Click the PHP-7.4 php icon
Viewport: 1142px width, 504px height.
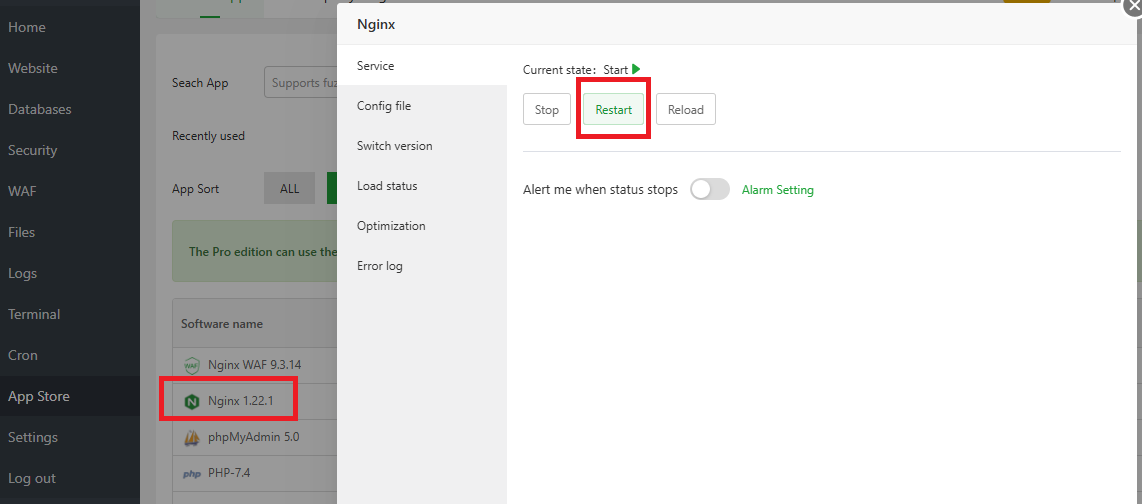(192, 473)
